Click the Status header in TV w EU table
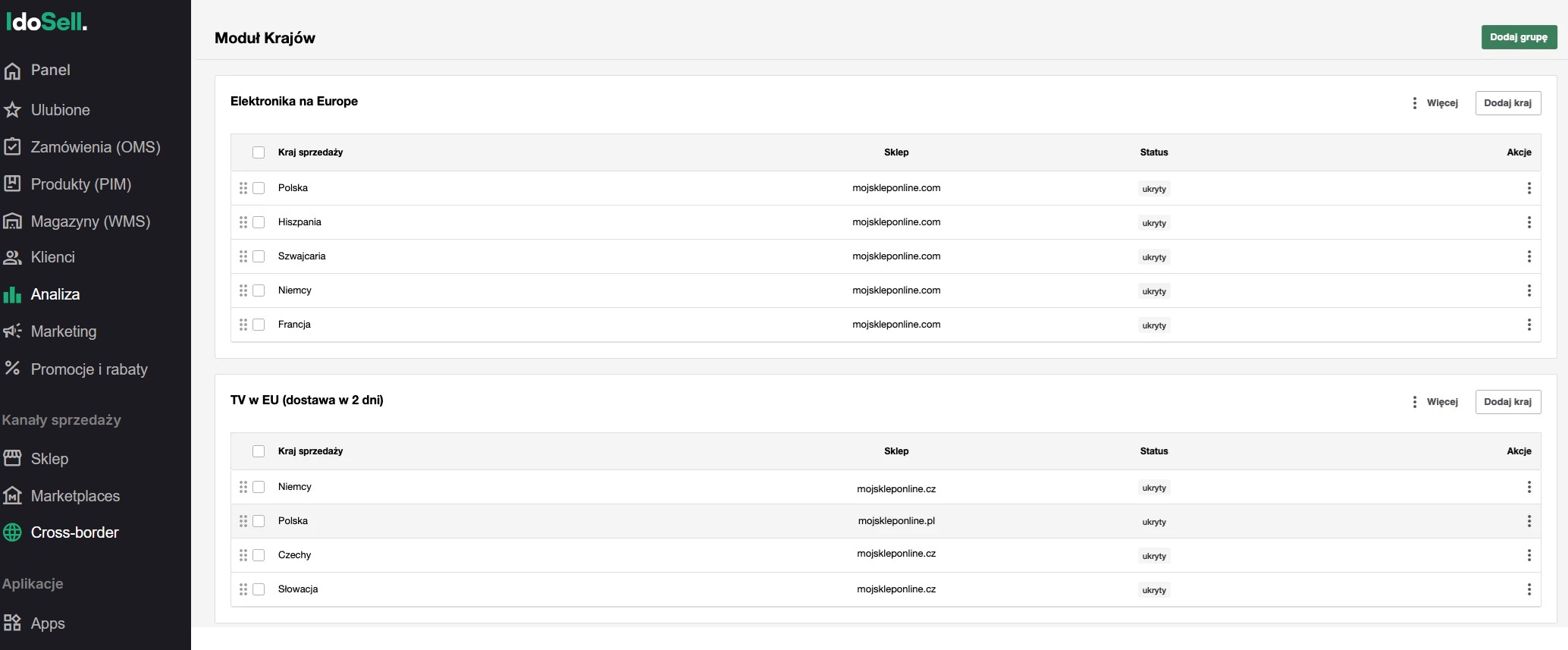Image resolution: width=1568 pixels, height=650 pixels. [1154, 451]
